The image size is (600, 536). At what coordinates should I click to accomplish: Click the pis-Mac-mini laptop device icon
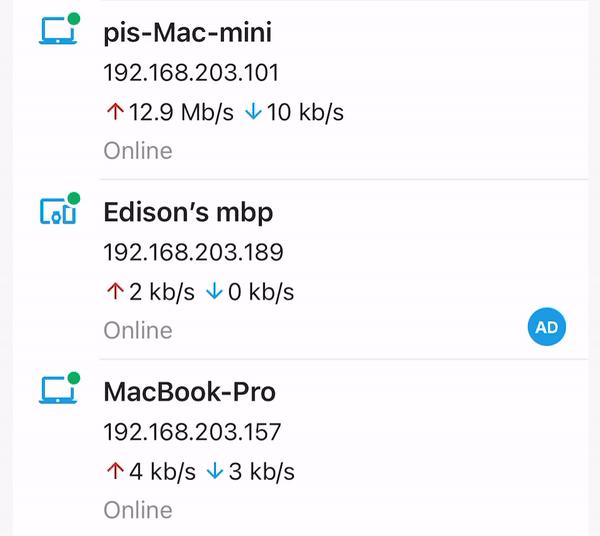tap(59, 31)
